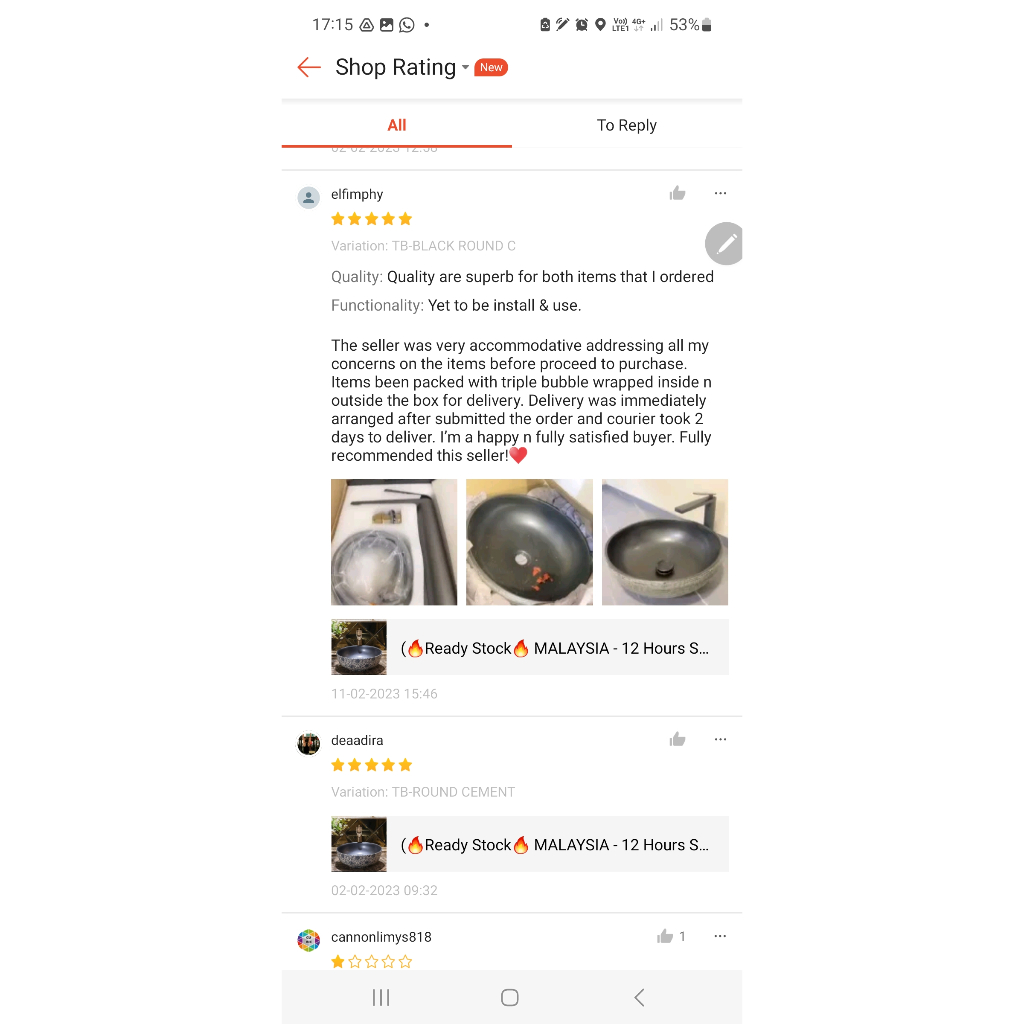Open more options for elfimphy's review
The image size is (1024, 1024).
click(x=720, y=193)
